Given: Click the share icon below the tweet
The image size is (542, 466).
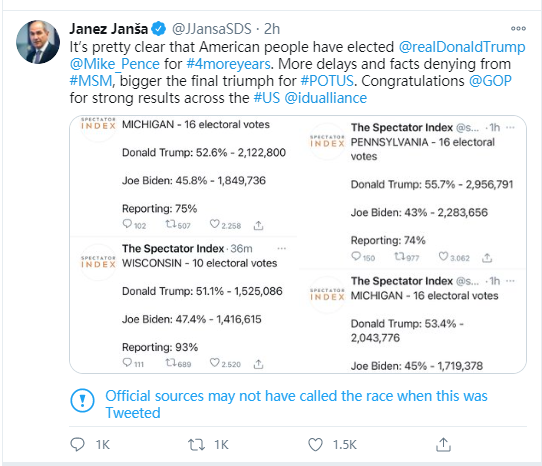Looking at the screenshot, I should pos(443,445).
